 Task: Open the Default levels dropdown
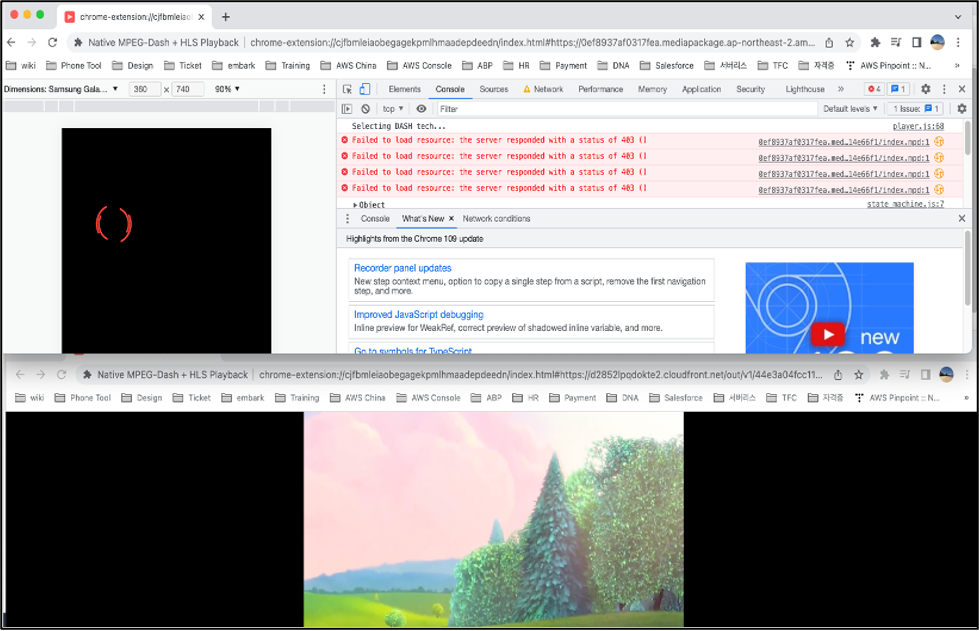point(850,109)
